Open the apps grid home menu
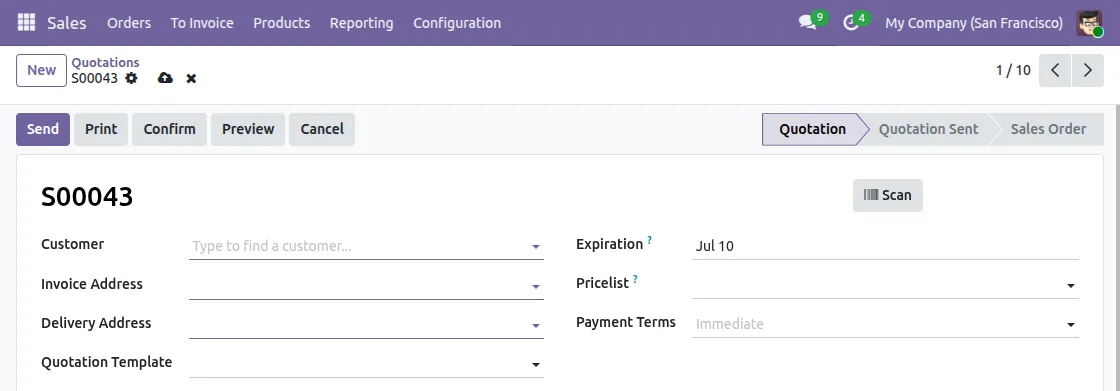Viewport: 1120px width, 391px height. tap(26, 23)
